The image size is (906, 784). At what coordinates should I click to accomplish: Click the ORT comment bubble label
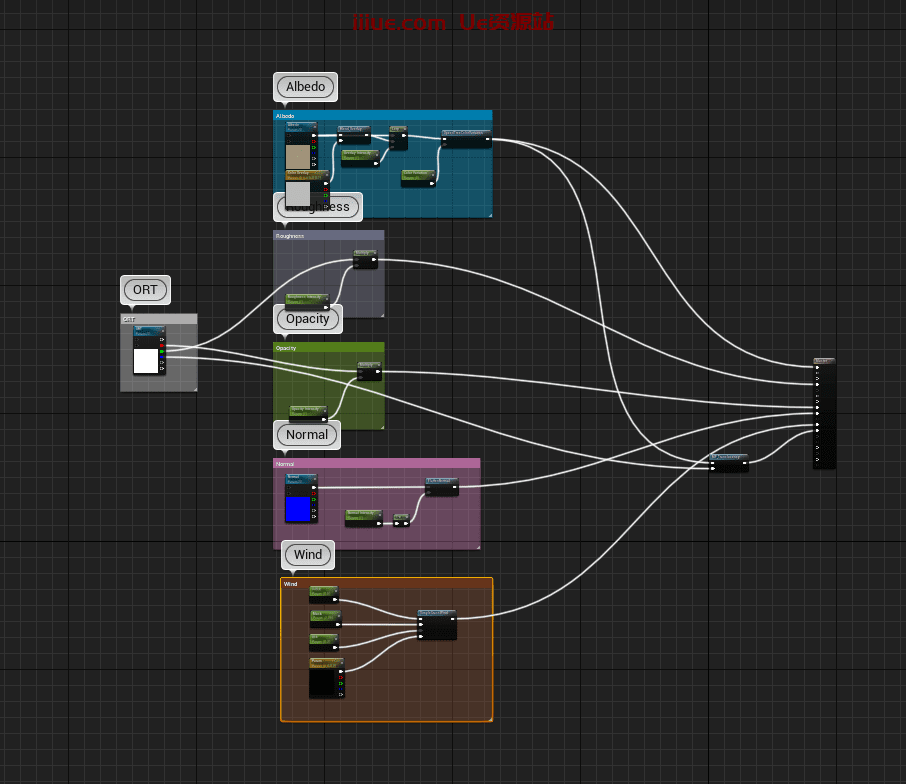(x=145, y=290)
